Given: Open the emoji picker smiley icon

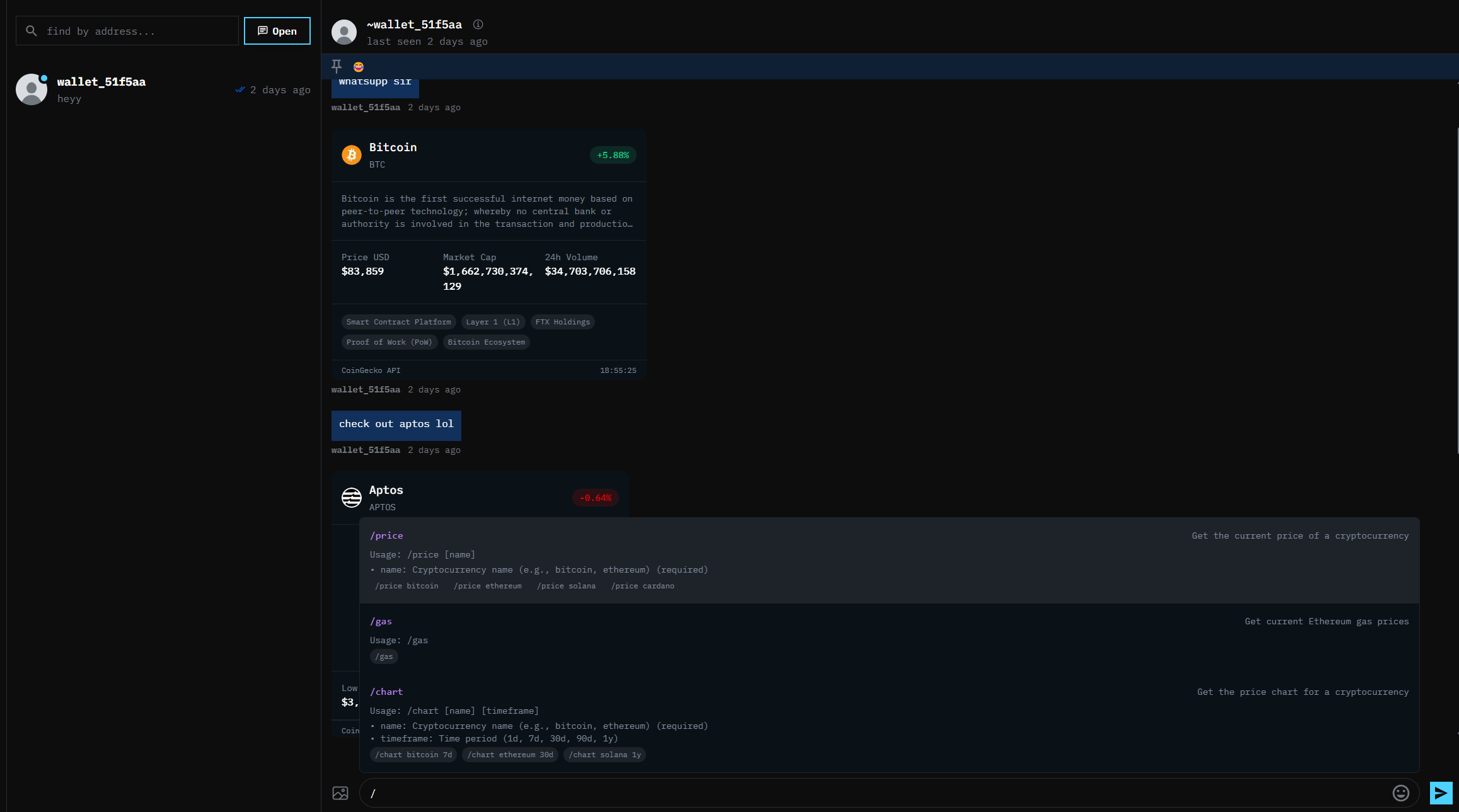Looking at the screenshot, I should (x=1400, y=793).
